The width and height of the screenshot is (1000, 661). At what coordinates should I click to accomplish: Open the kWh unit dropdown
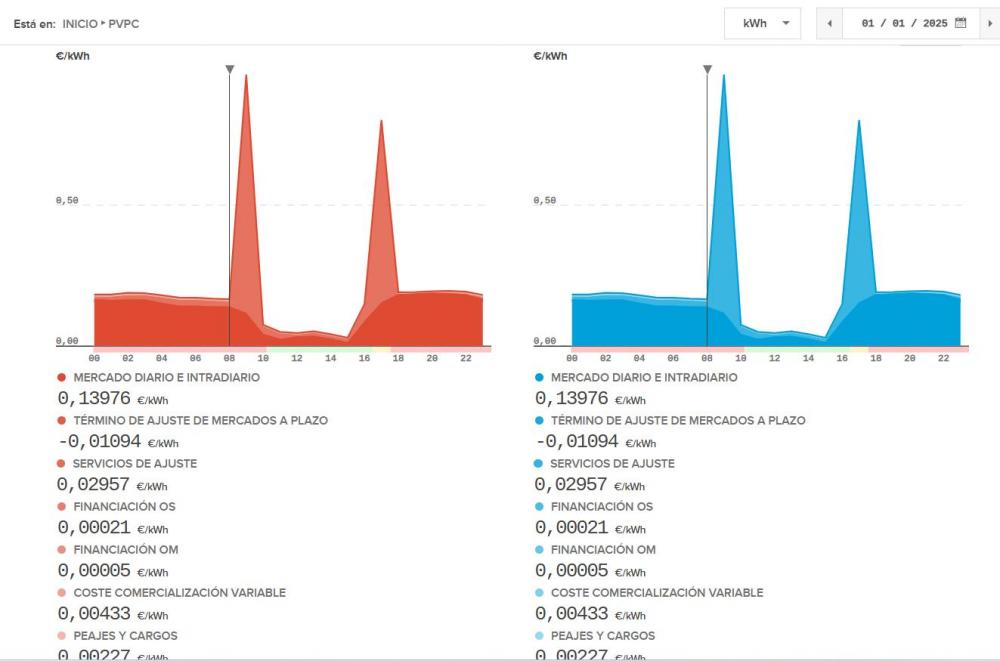[x=762, y=24]
